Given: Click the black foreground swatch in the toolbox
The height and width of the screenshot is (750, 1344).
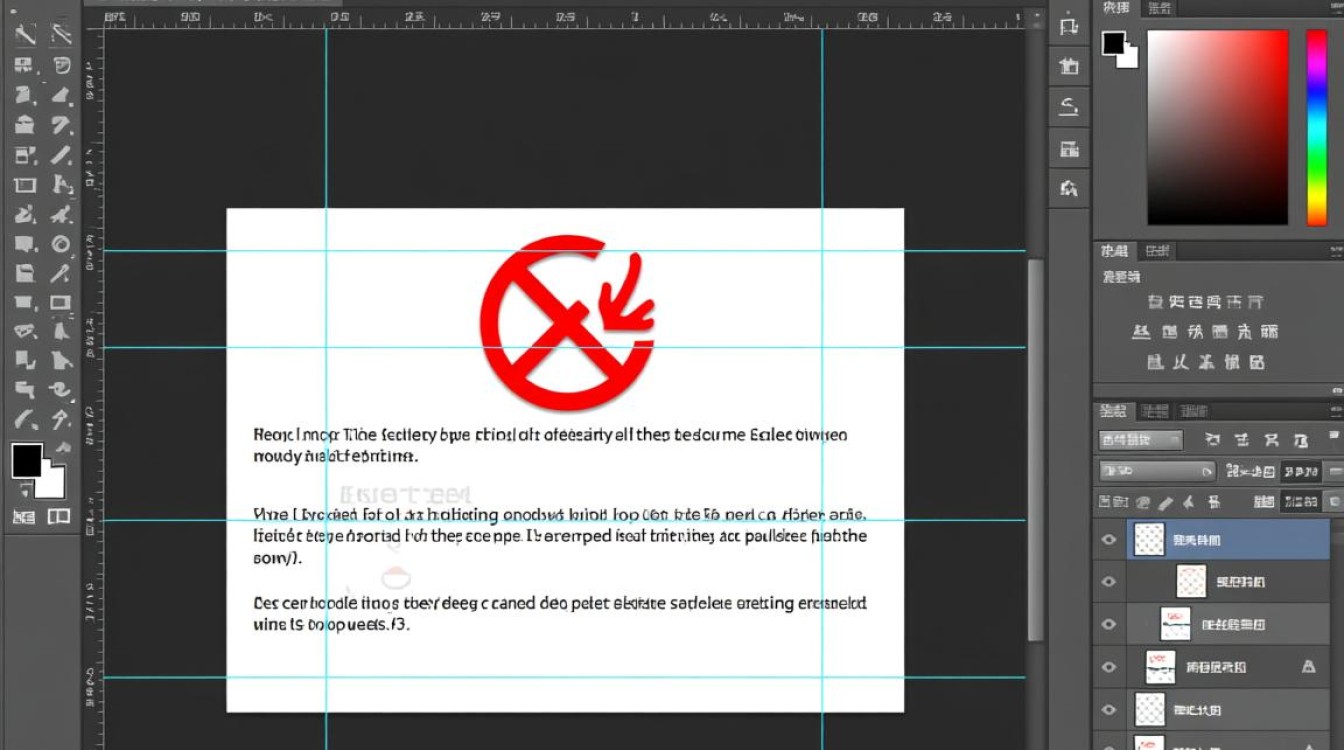Looking at the screenshot, I should 27,461.
